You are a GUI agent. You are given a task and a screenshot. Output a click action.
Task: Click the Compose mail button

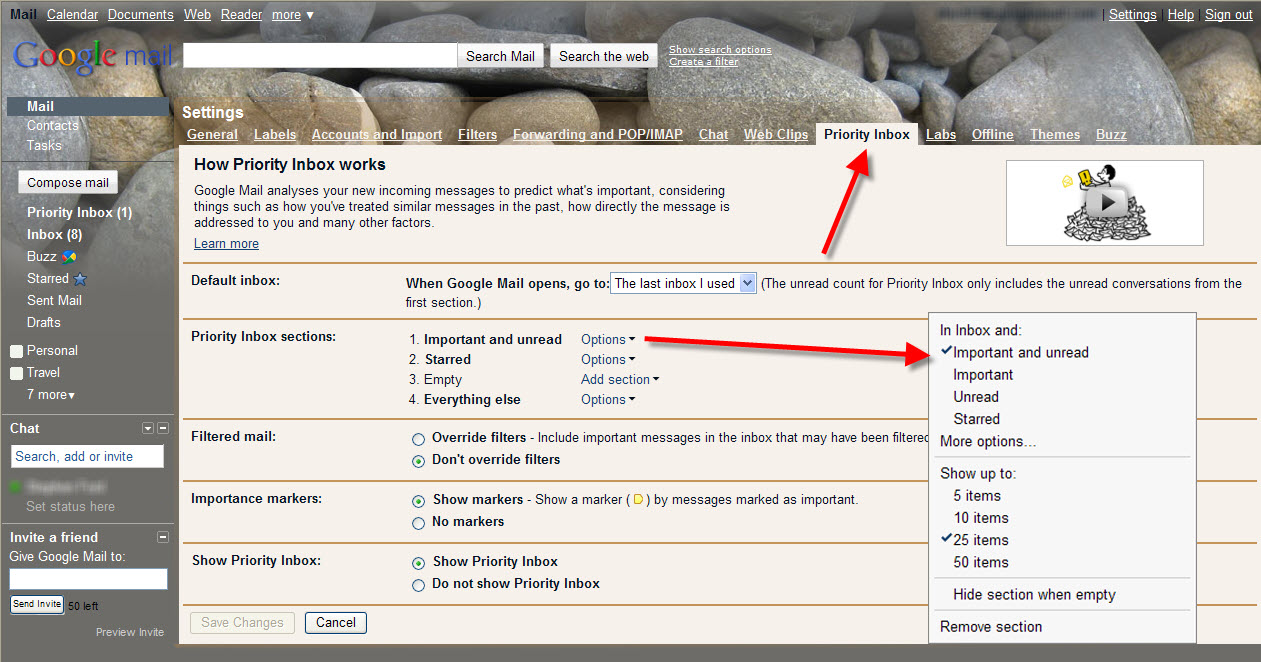tap(68, 183)
